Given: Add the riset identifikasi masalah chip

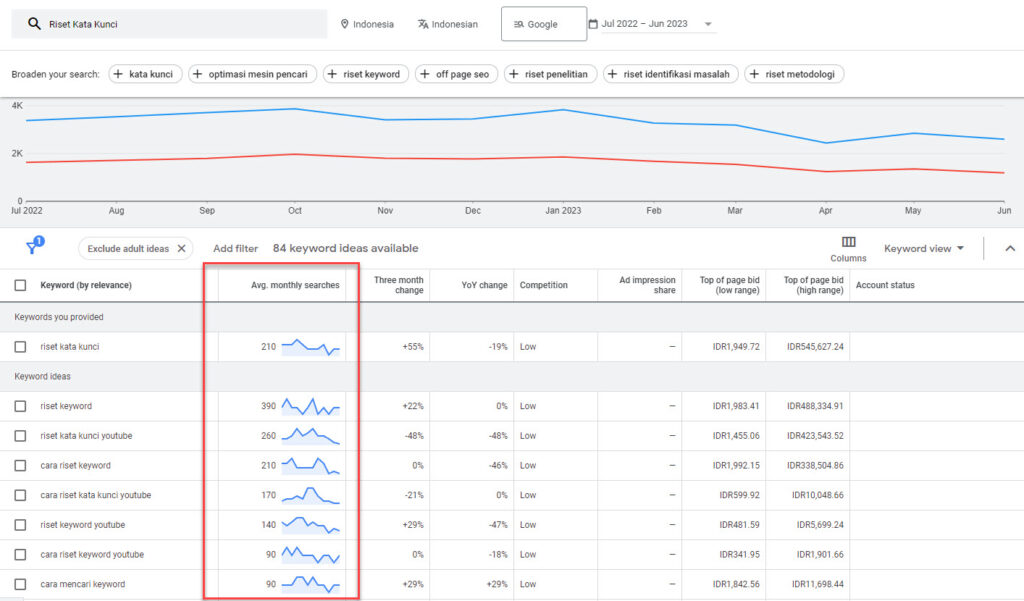Looking at the screenshot, I should (671, 74).
